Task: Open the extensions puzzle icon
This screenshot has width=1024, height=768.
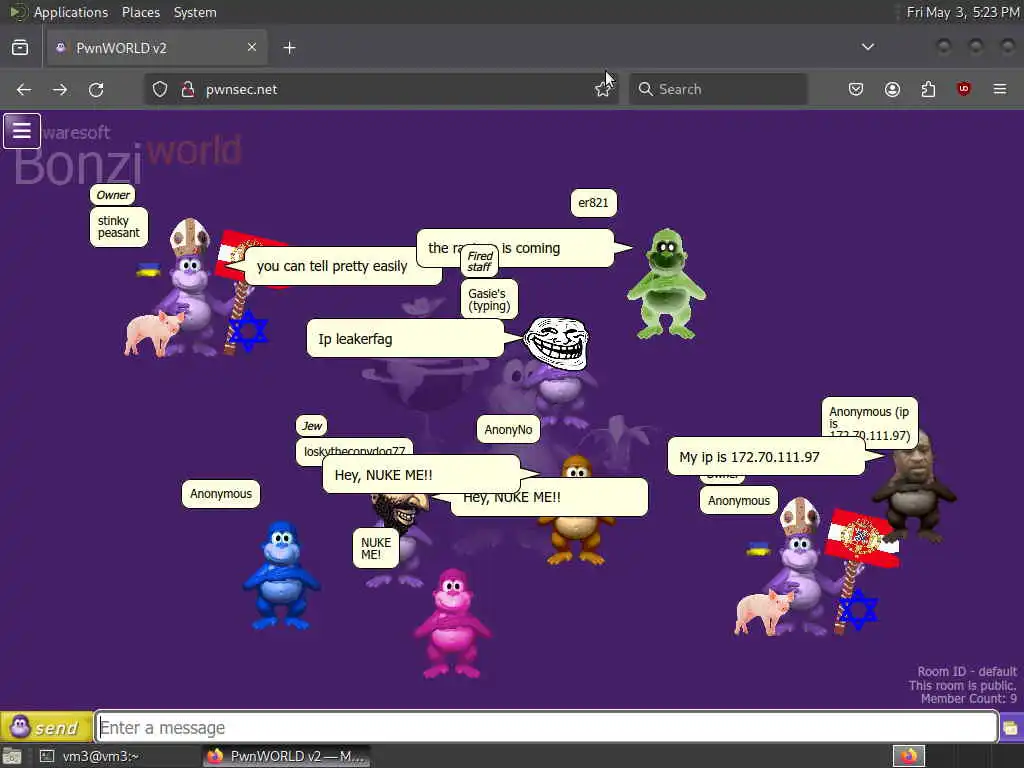Action: pos(928,89)
